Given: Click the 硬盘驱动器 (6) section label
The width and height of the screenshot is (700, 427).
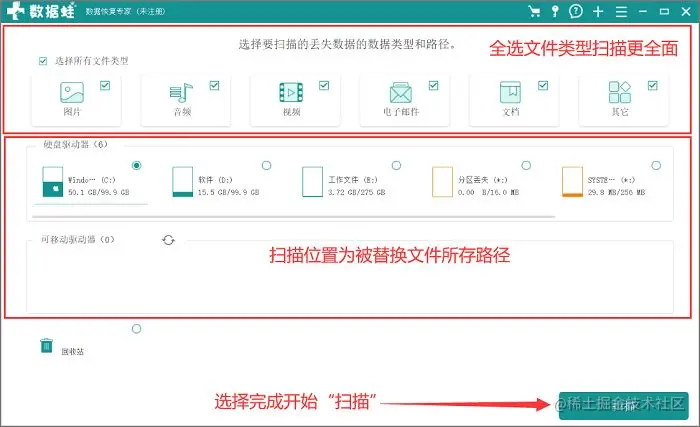Looking at the screenshot, I should (x=75, y=144).
